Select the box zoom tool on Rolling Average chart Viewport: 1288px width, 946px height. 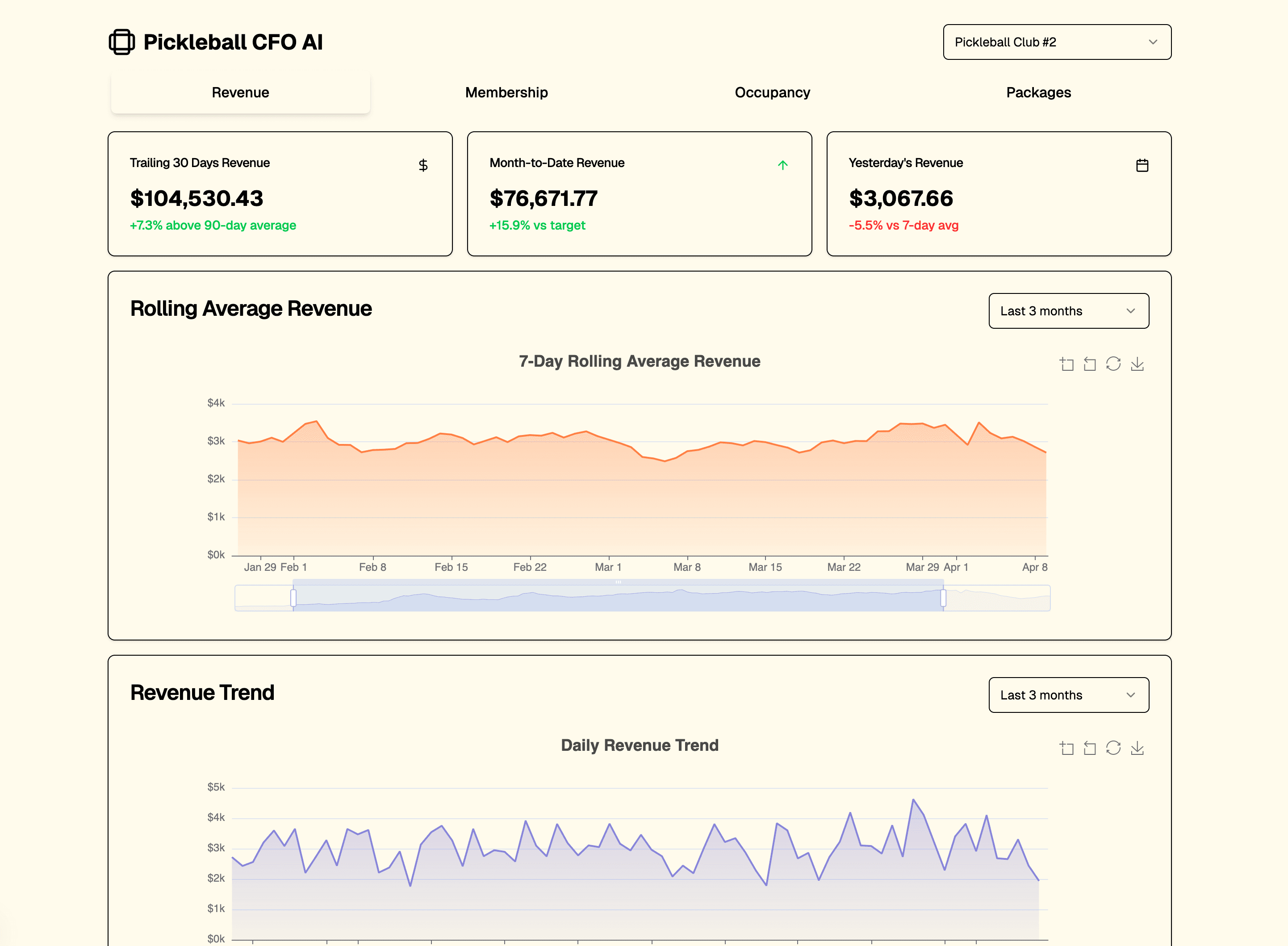(1067, 364)
